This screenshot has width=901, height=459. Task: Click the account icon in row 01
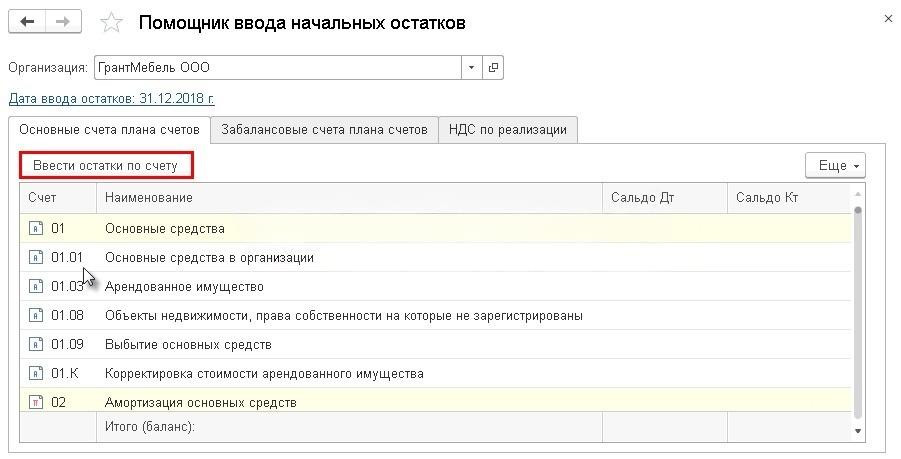pyautogui.click(x=36, y=229)
